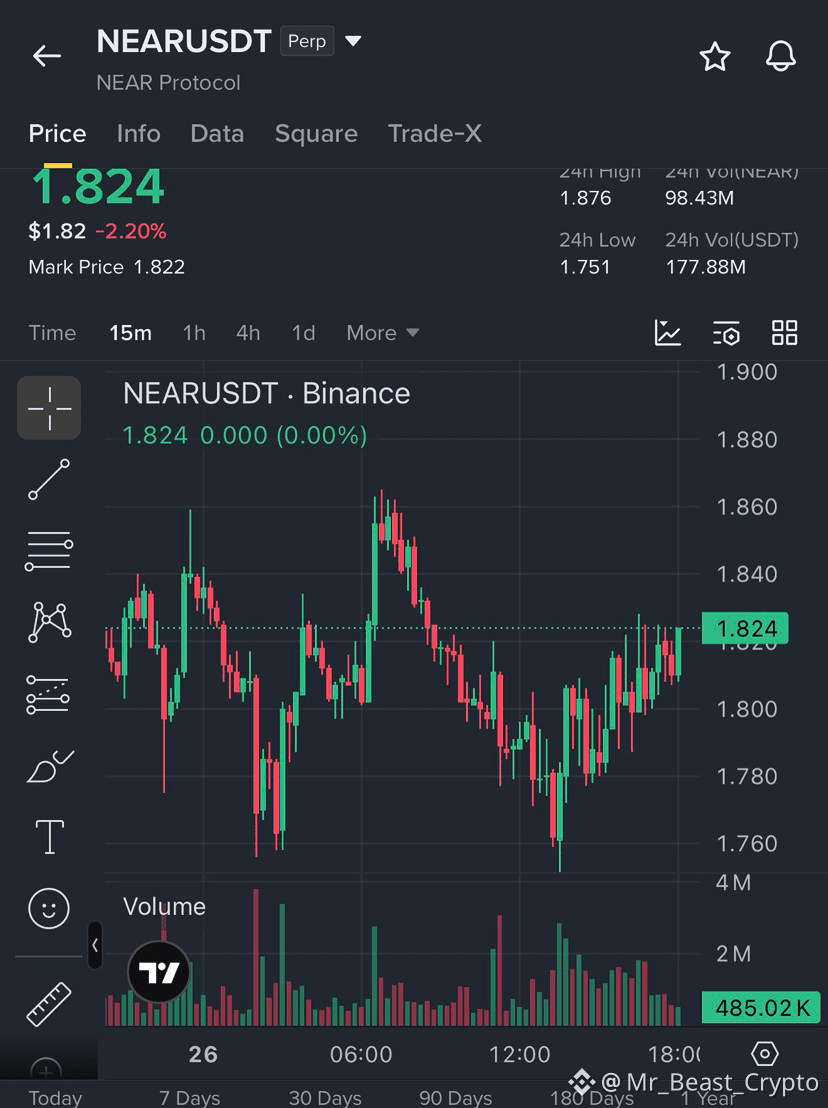Select the 90 Days range
This screenshot has width=828, height=1108.
coord(456,1097)
